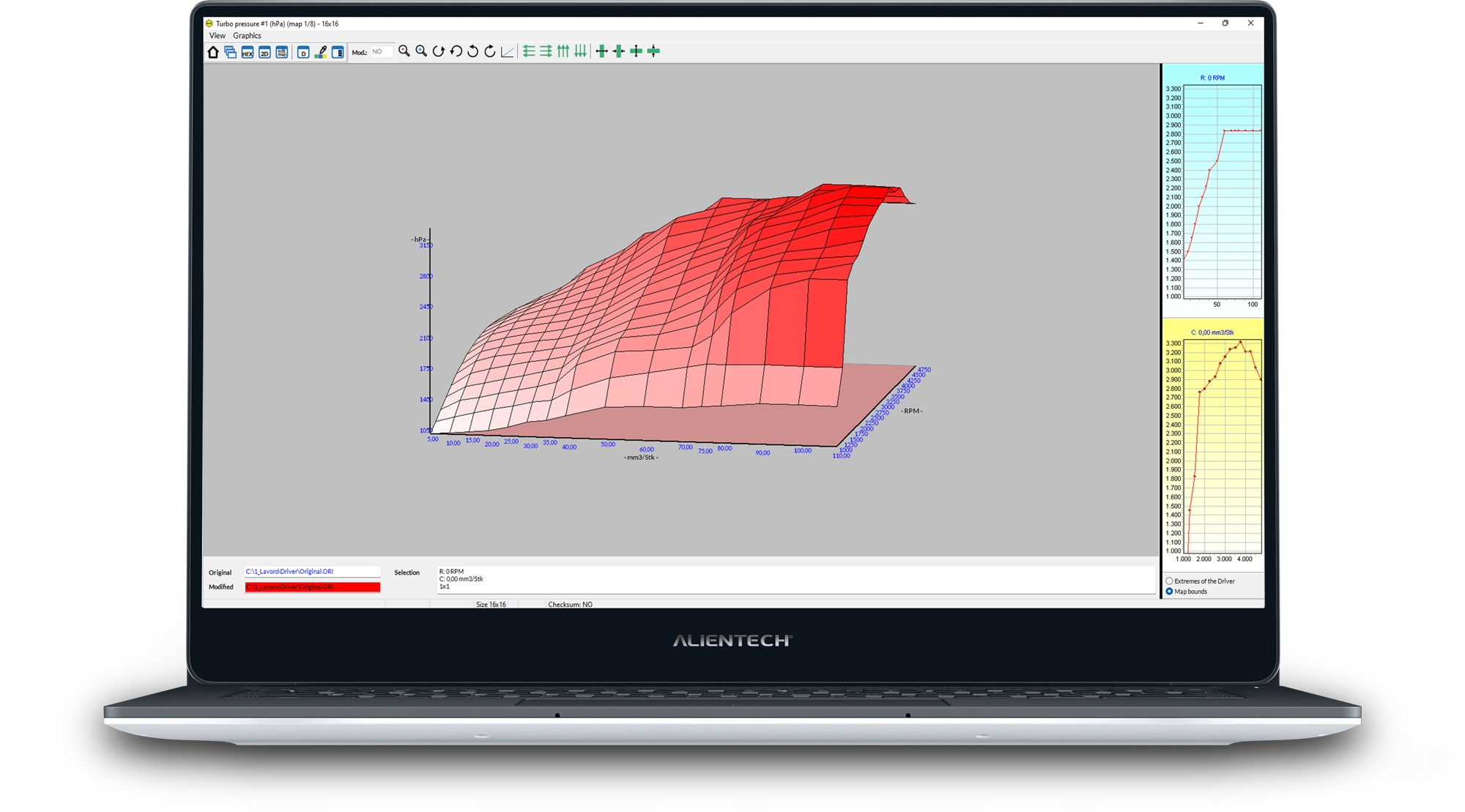This screenshot has width=1465, height=812.
Task: Click the green left arrows icon
Action: [529, 51]
